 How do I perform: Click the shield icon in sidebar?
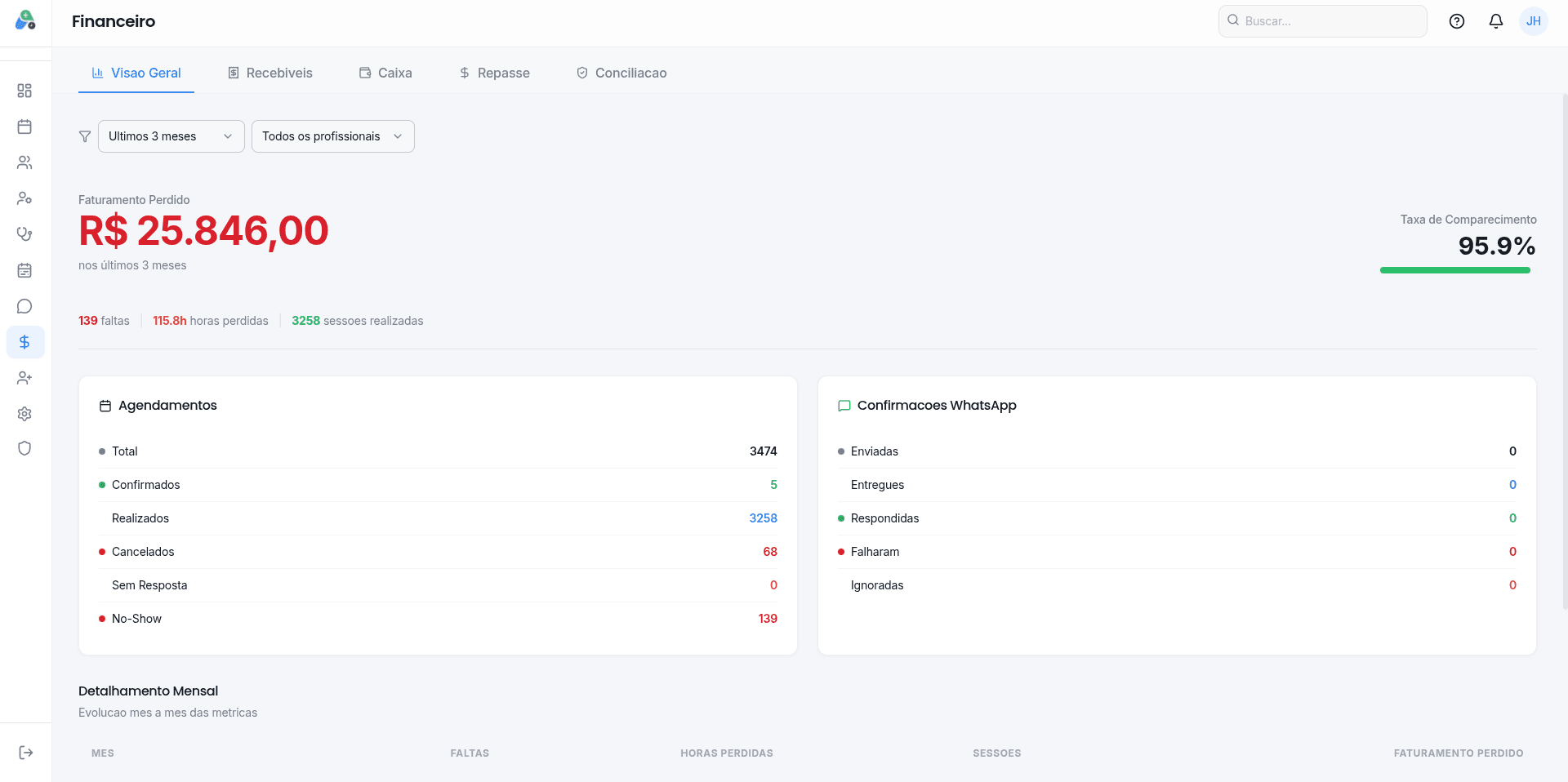(x=24, y=448)
